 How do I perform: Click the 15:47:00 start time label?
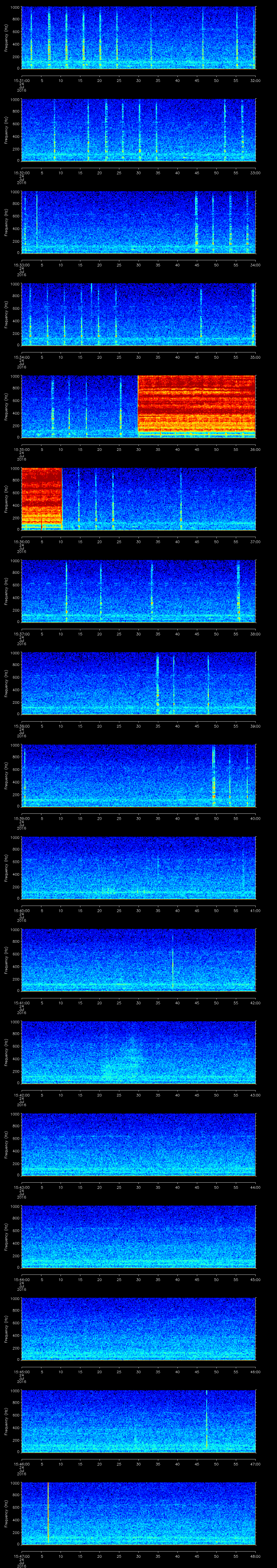[21, 1556]
